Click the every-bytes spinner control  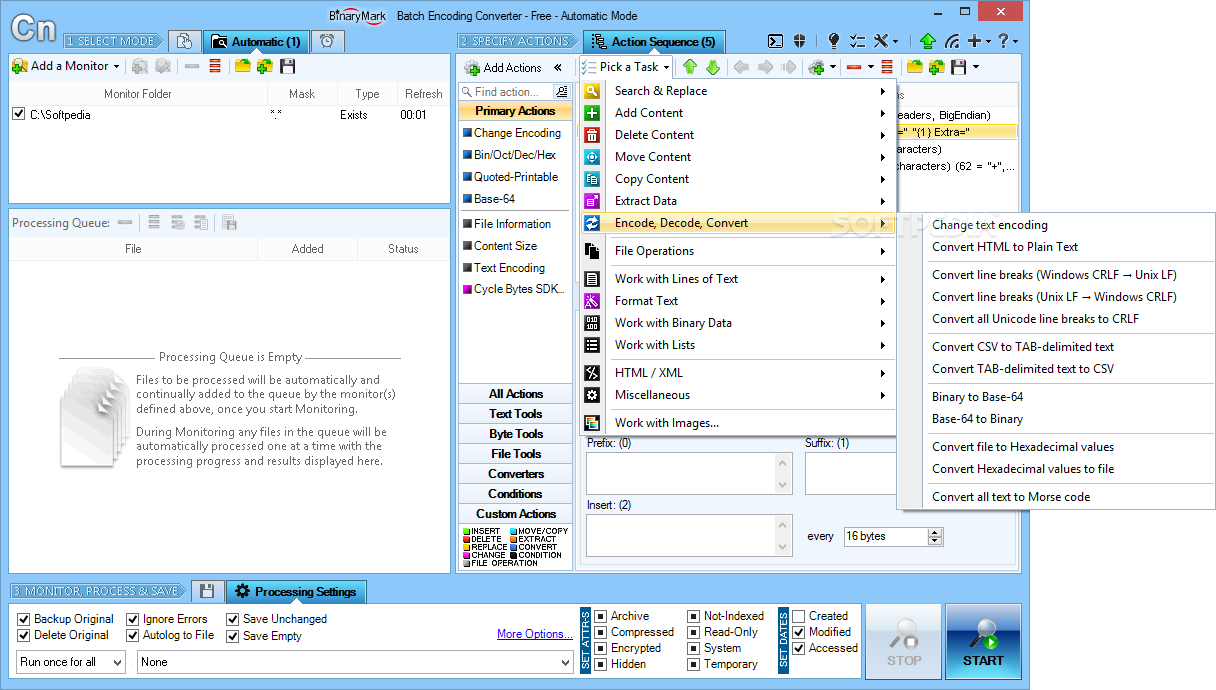pos(935,537)
